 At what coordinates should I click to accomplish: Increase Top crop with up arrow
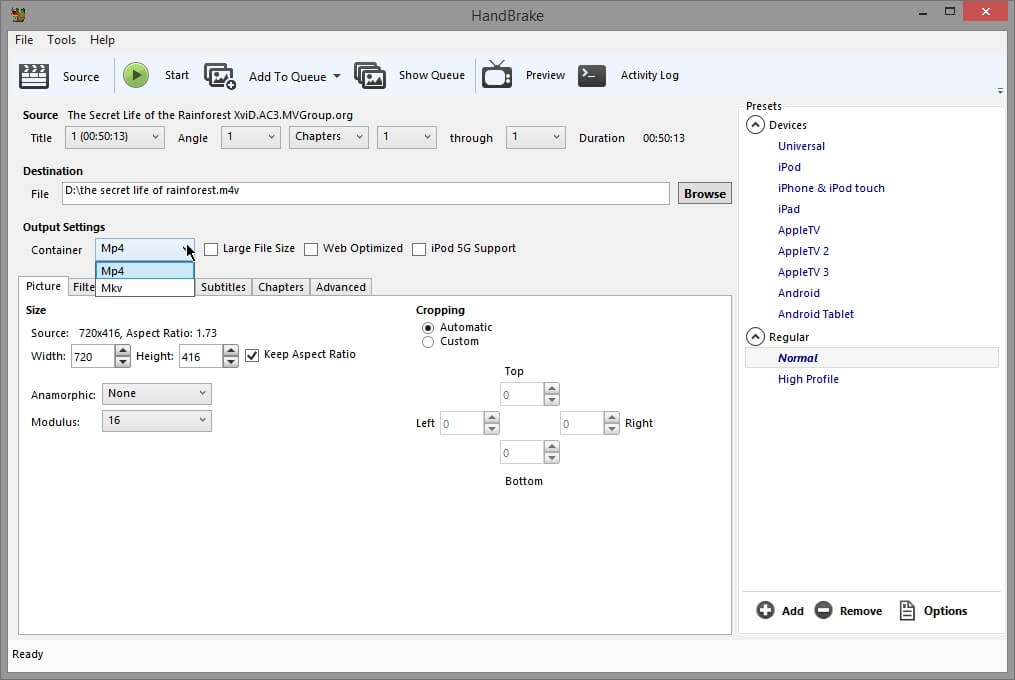click(552, 389)
